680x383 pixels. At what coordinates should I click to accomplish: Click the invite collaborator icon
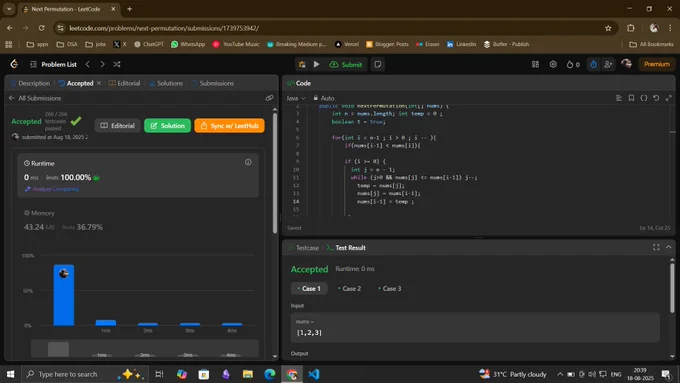click(x=608, y=64)
